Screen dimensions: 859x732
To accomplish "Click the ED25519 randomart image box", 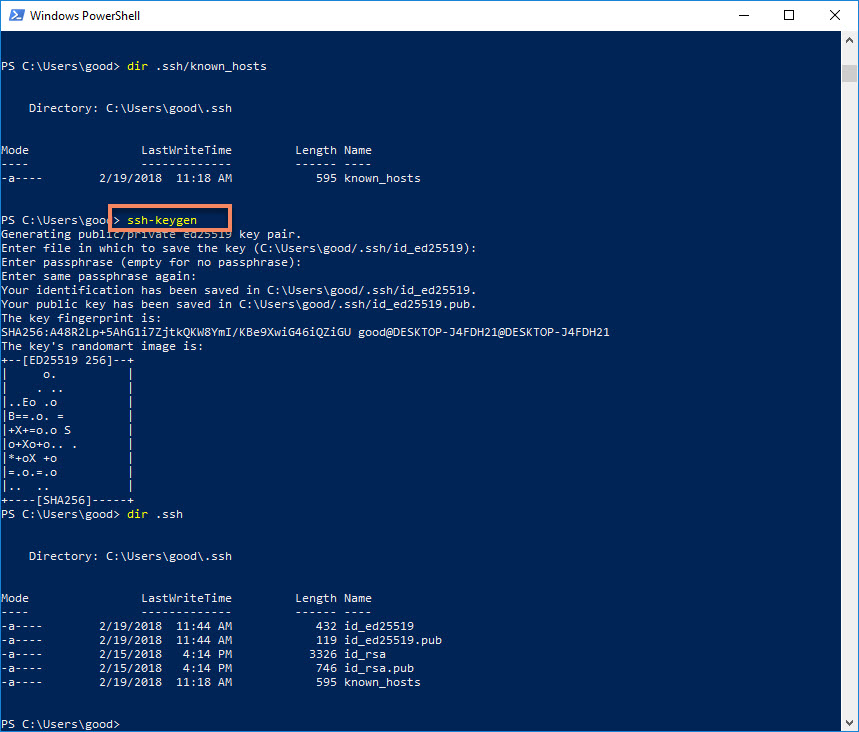I will (x=68, y=430).
